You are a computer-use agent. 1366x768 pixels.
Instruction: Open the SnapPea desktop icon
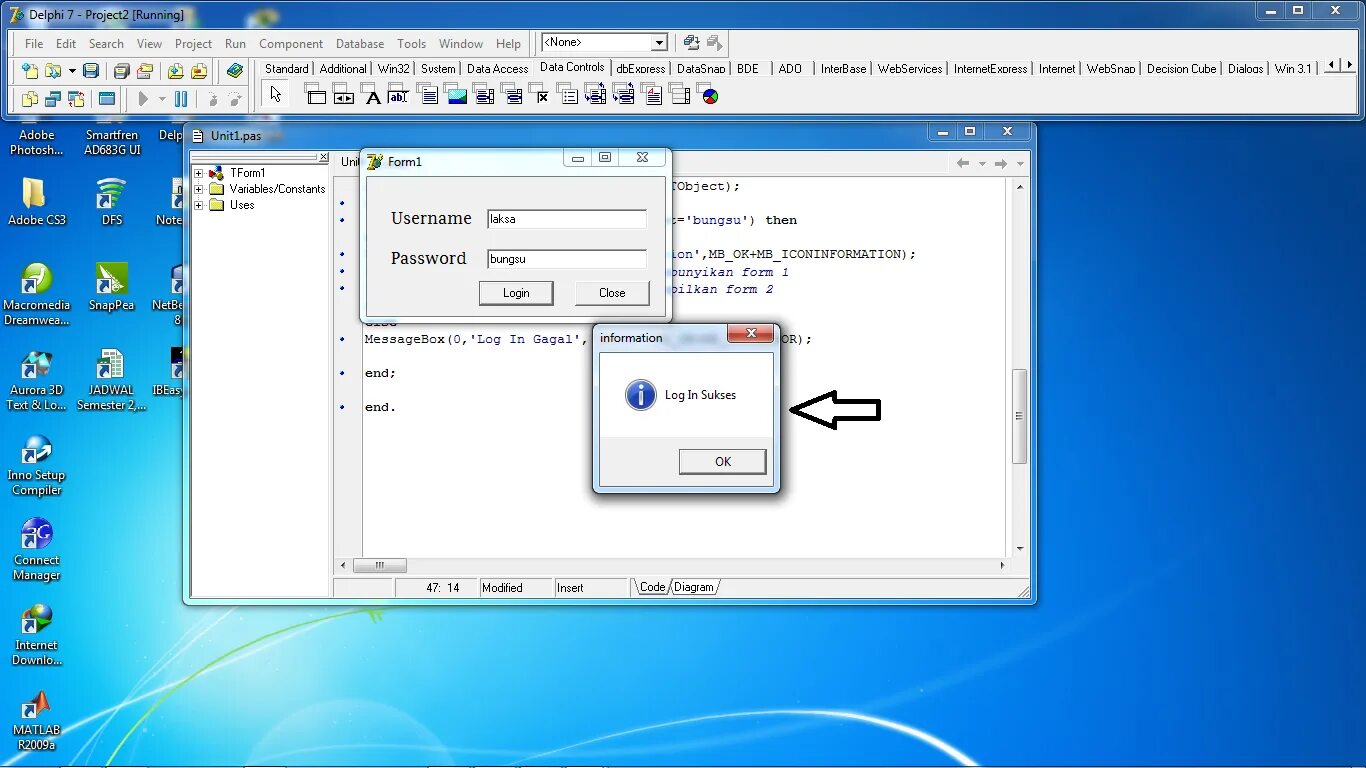(x=111, y=287)
